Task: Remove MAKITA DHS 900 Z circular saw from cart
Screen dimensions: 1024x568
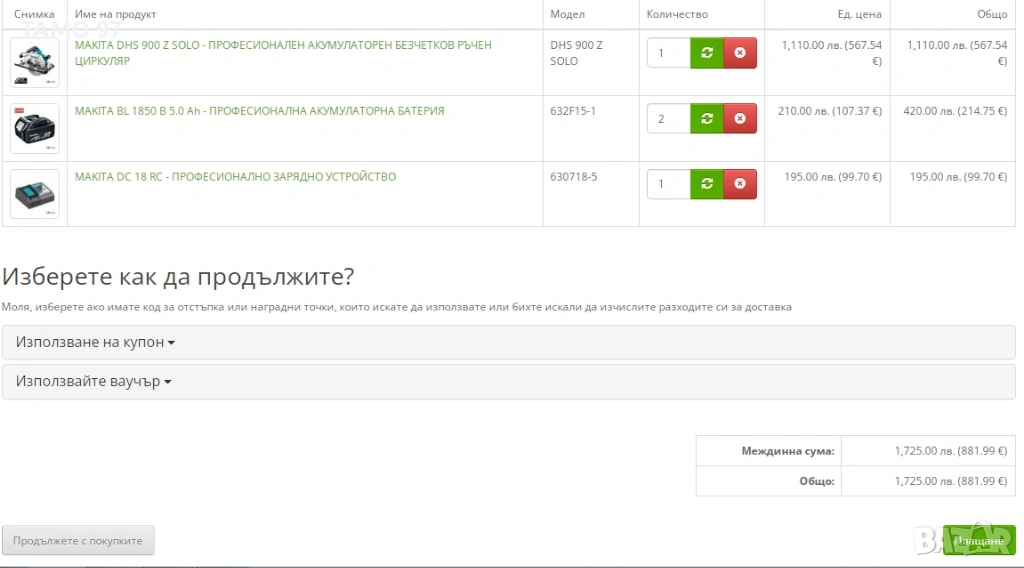Action: (740, 53)
